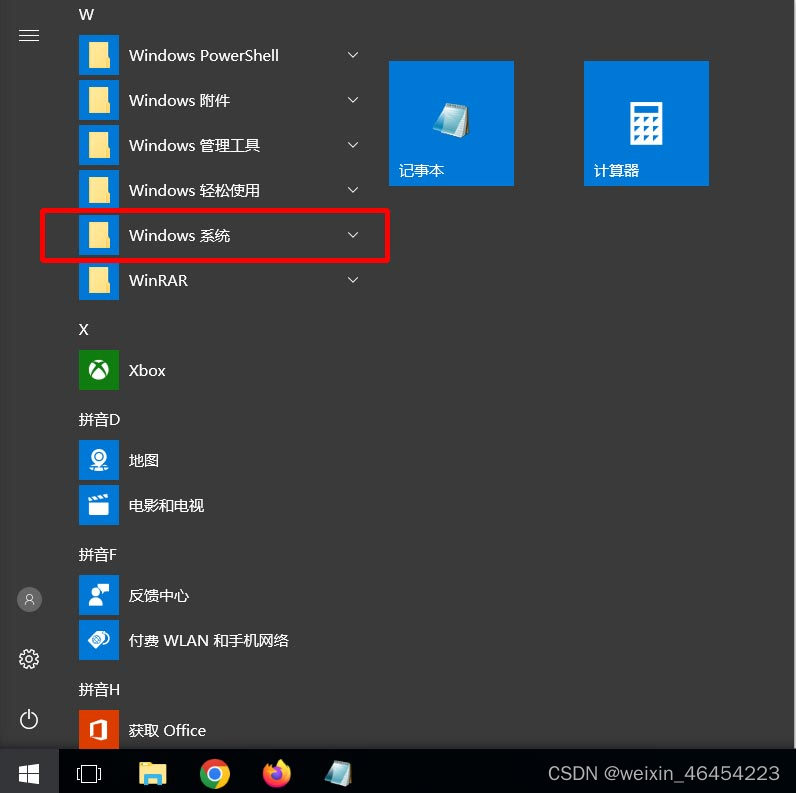Viewport: 796px width, 793px height.
Task: Expand the WinRAR chevron
Action: (x=353, y=280)
